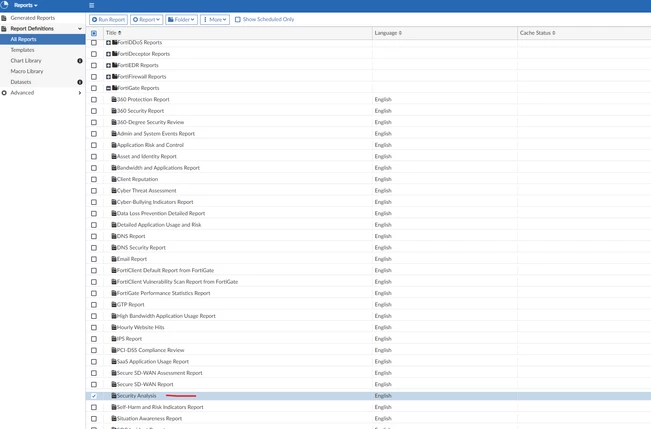Click the GTP Report document icon

click(x=114, y=304)
